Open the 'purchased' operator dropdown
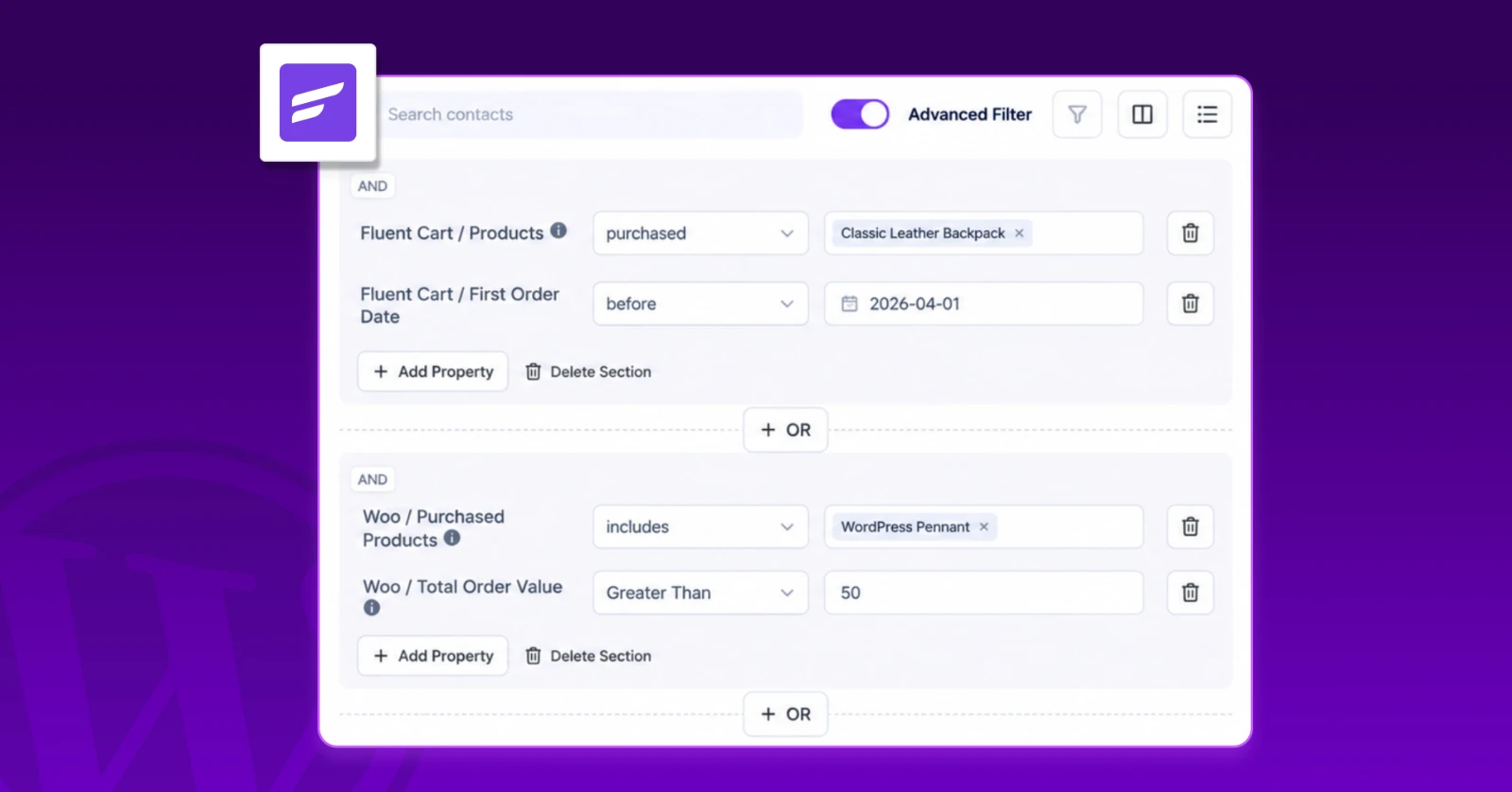 pyautogui.click(x=700, y=233)
